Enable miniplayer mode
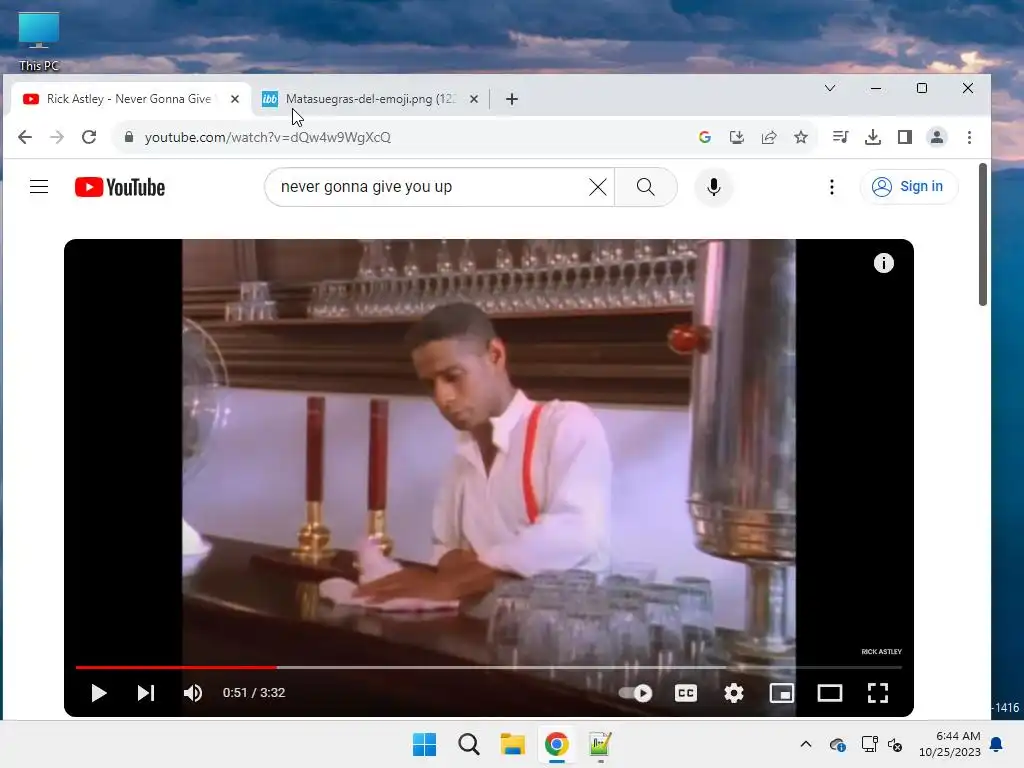 781,693
